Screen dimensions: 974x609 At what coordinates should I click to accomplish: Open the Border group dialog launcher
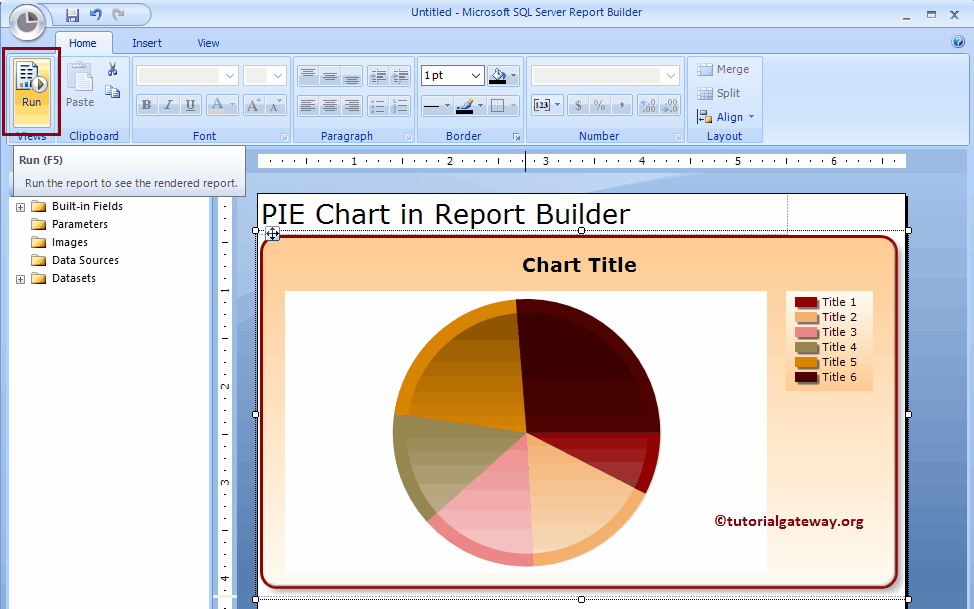point(516,137)
